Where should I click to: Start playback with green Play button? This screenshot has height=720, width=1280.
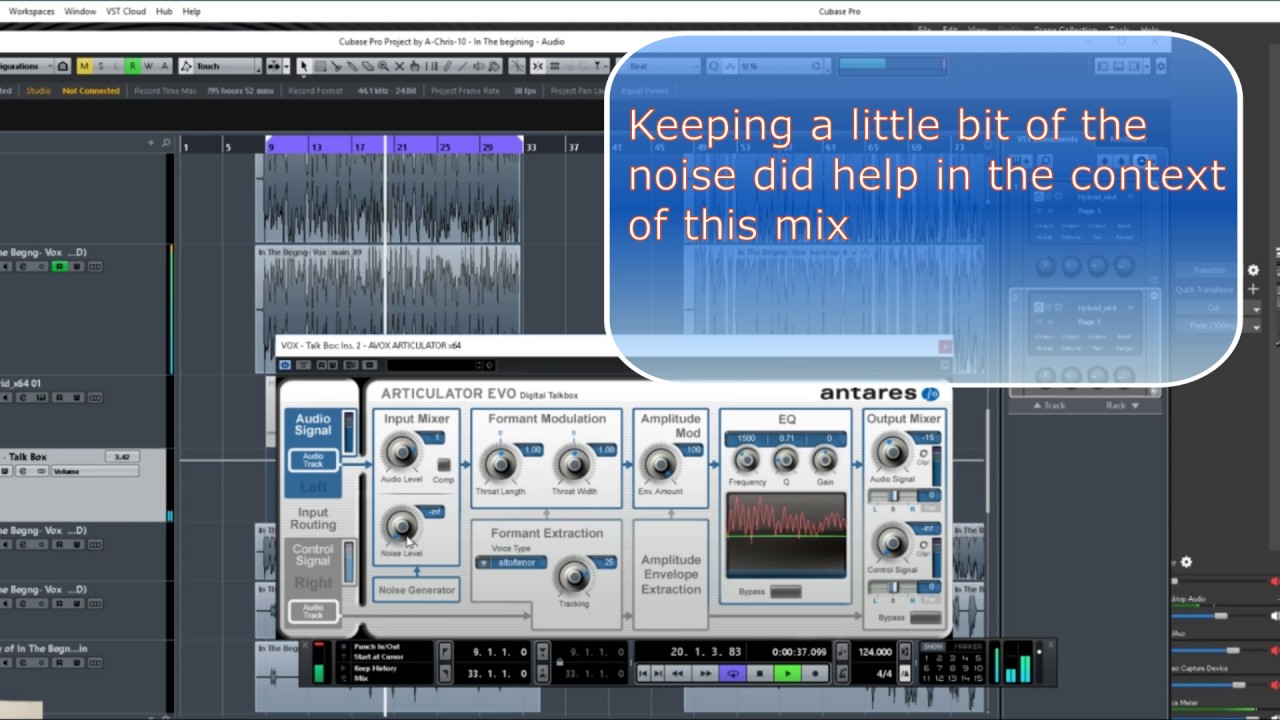click(x=788, y=673)
